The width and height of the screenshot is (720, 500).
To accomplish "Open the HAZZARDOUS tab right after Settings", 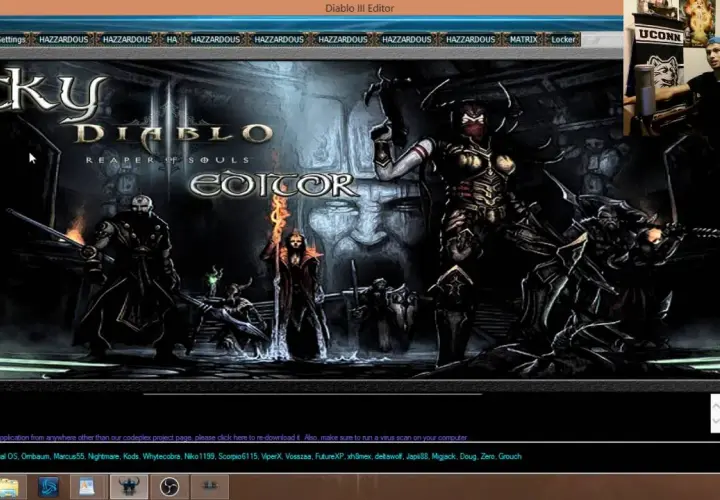I will (x=63, y=39).
